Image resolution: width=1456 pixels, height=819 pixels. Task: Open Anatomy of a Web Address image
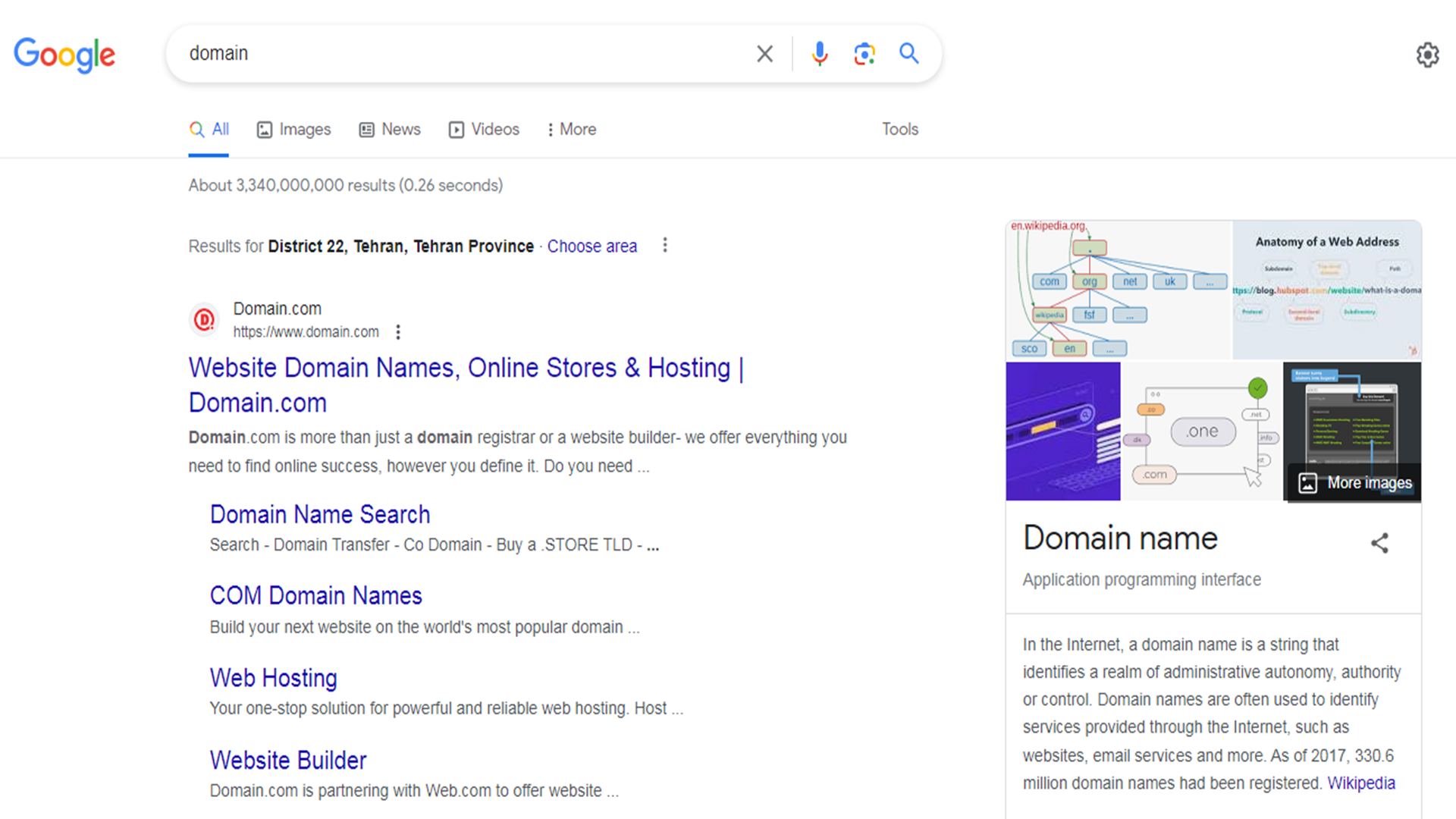pos(1327,290)
